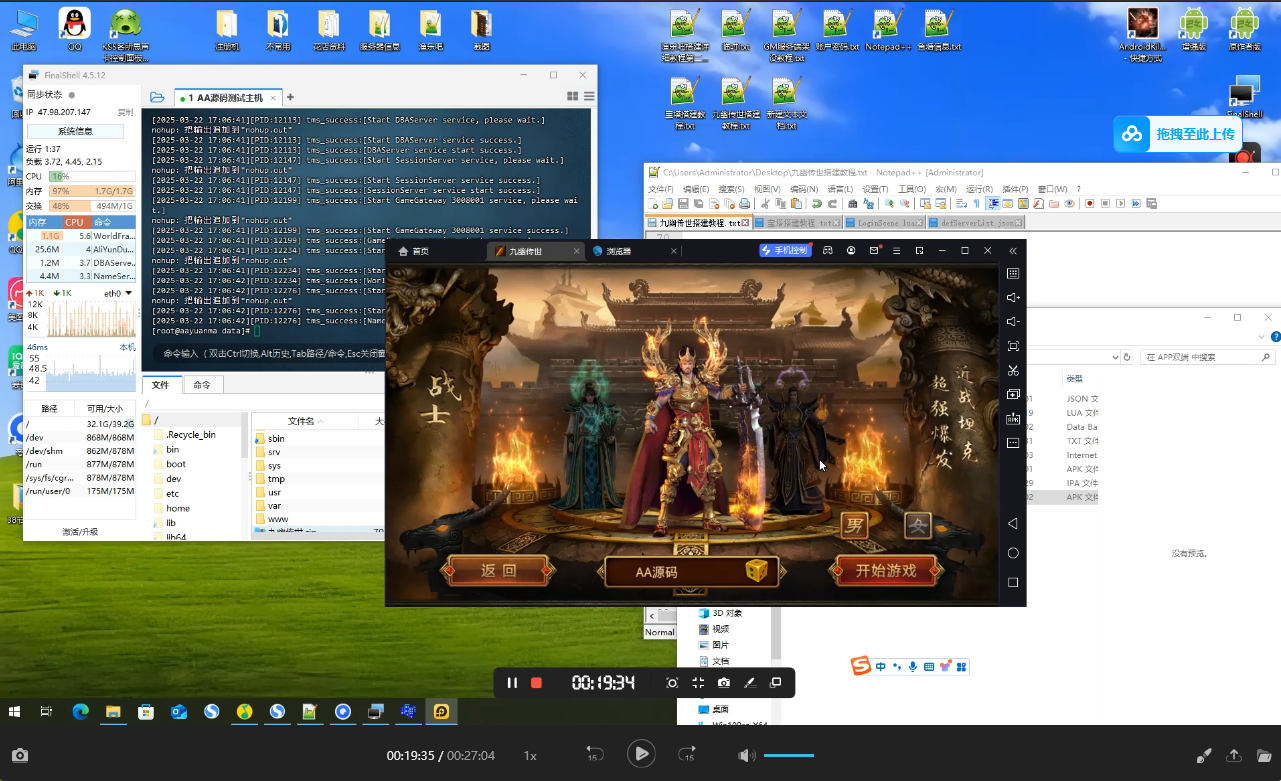The height and width of the screenshot is (781, 1281).
Task: Sort processes by the CPU column
Action: (75, 222)
